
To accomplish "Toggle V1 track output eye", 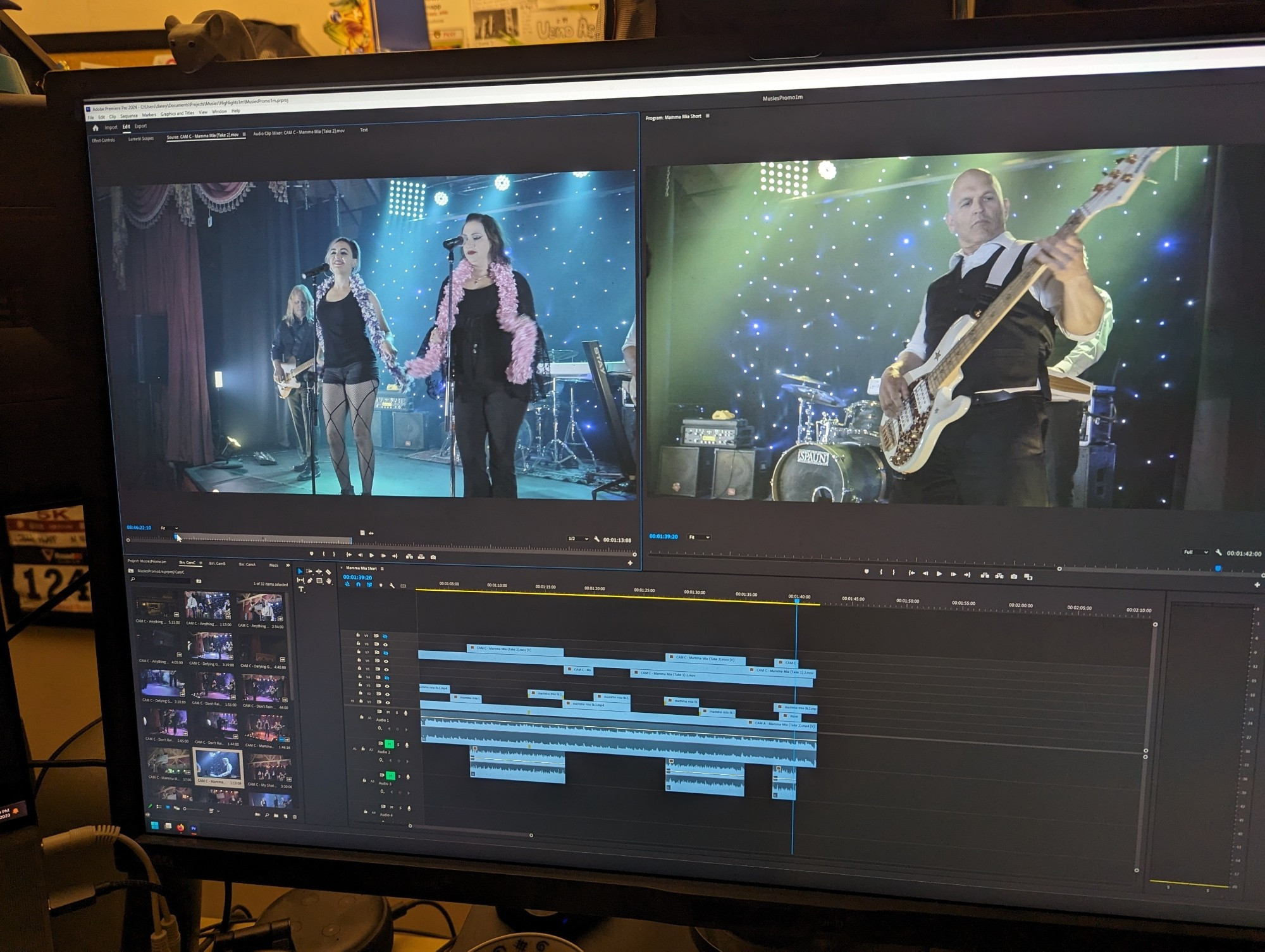I will coord(388,702).
